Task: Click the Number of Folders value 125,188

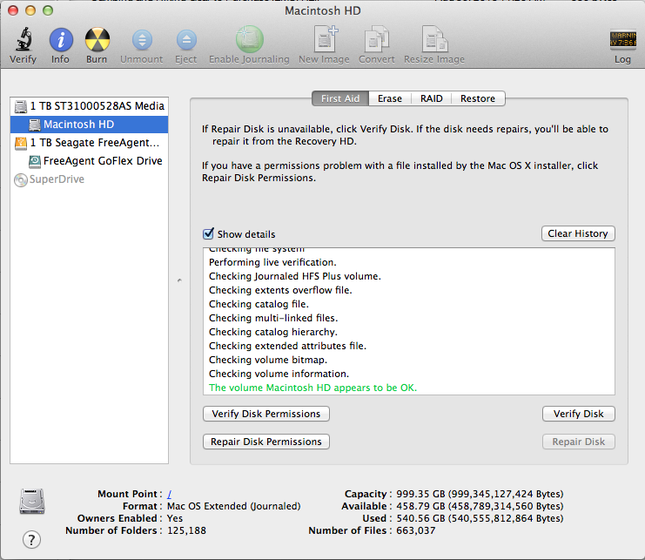Action: (x=186, y=531)
